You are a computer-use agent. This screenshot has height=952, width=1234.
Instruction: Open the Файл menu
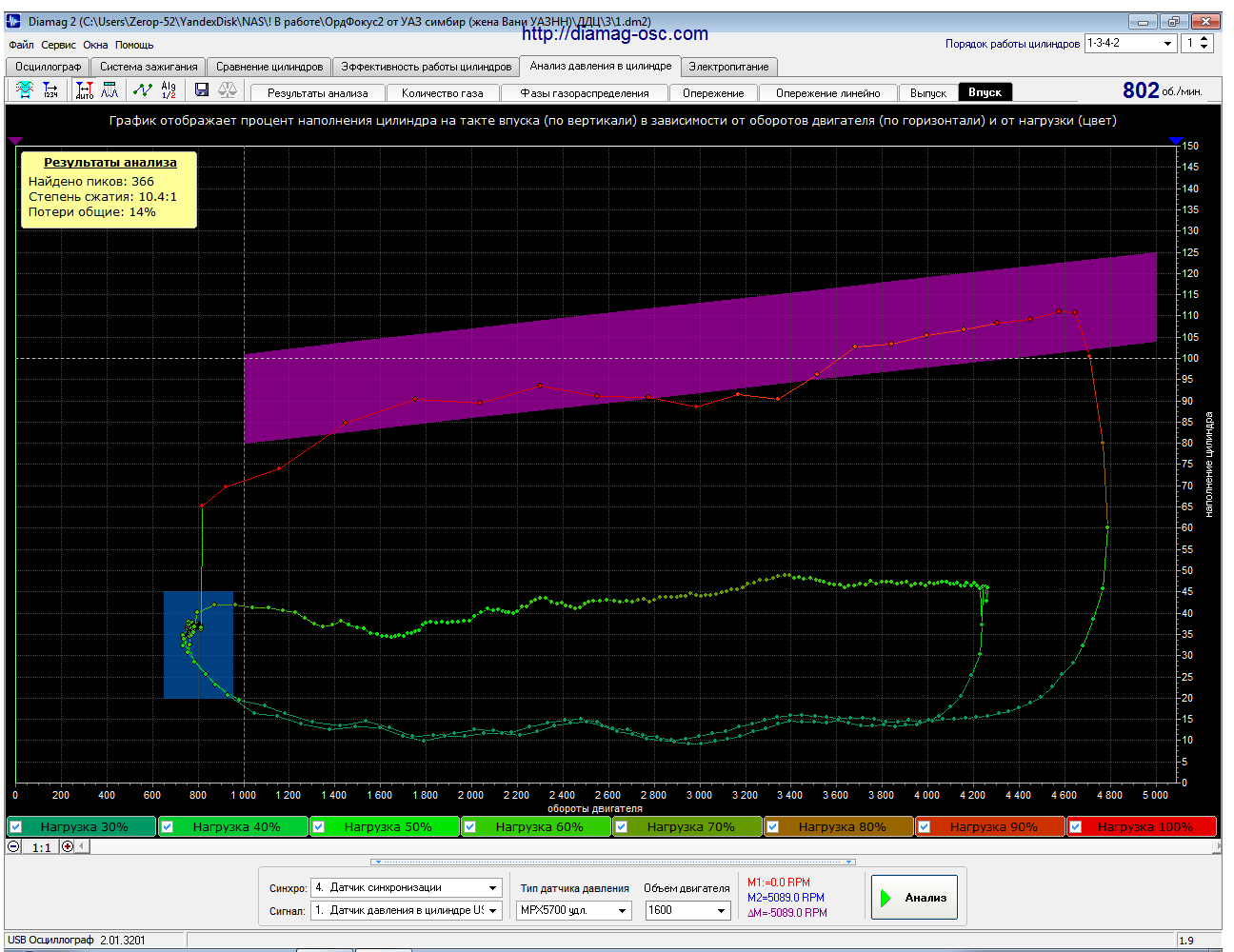tap(21, 45)
